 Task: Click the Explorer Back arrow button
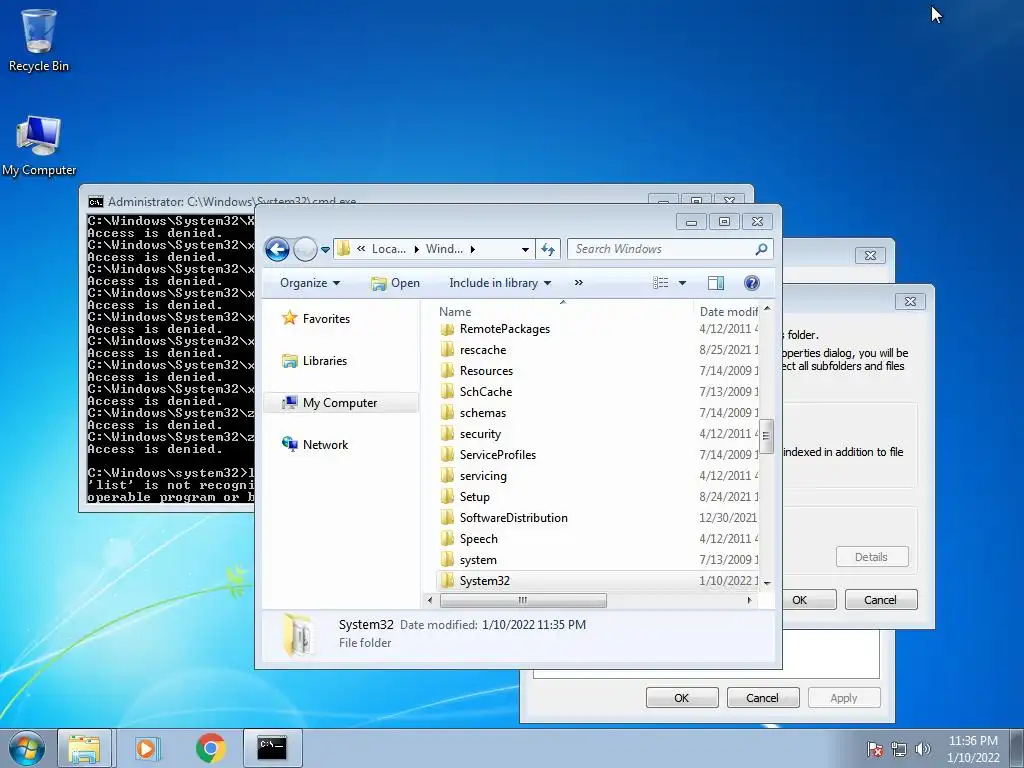[277, 249]
